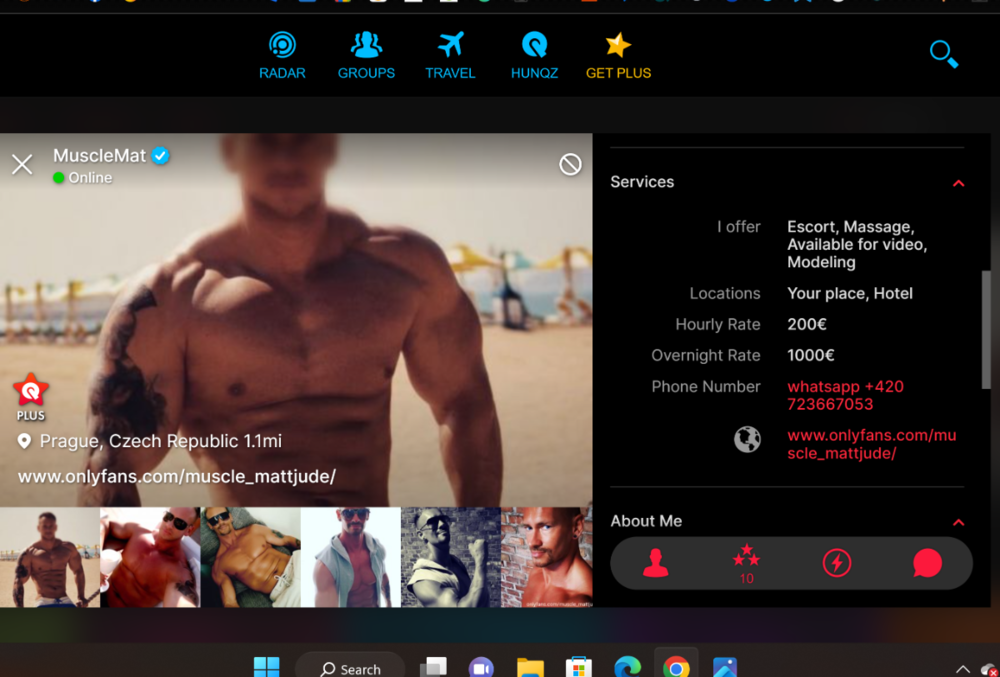Open search with the magnifying glass icon
Screen dimensions: 1000x677
tap(941, 53)
